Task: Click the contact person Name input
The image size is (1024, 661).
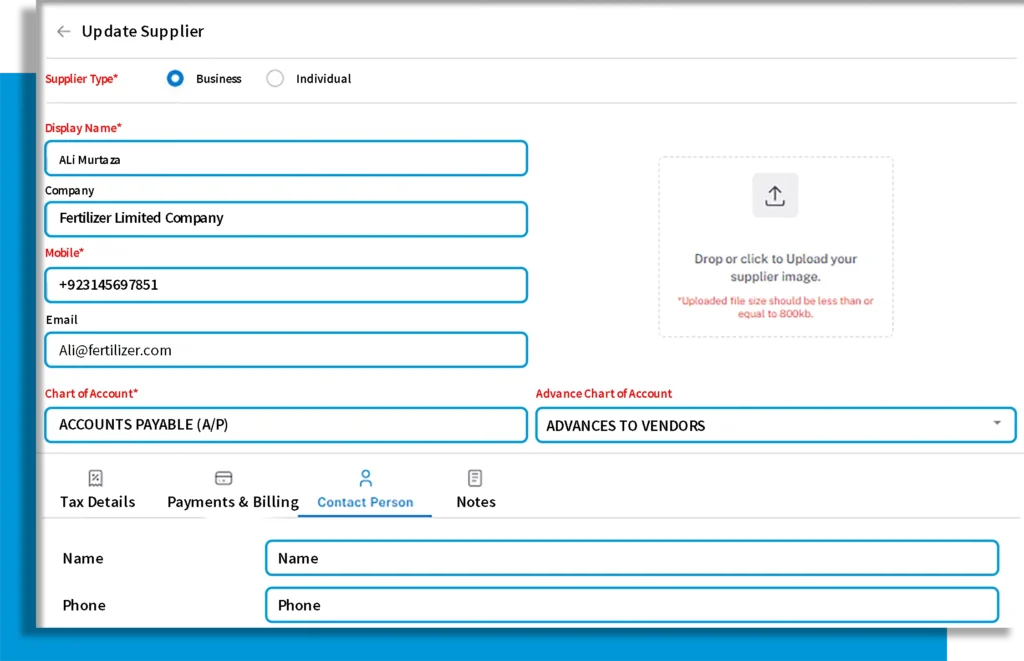Action: click(632, 558)
